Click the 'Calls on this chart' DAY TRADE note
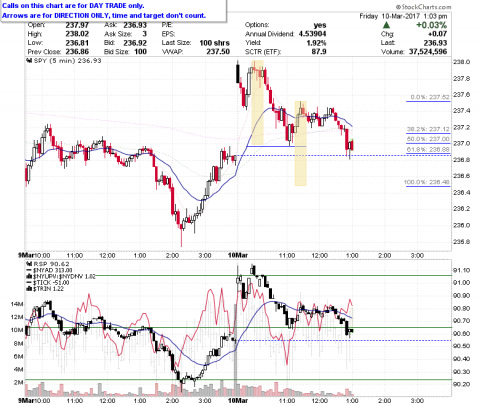 73,6
